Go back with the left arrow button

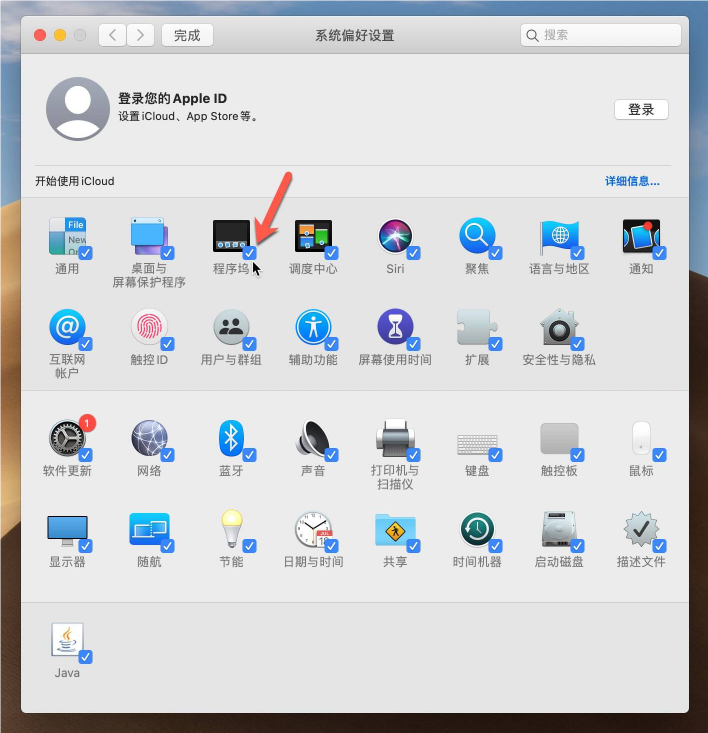pos(113,36)
